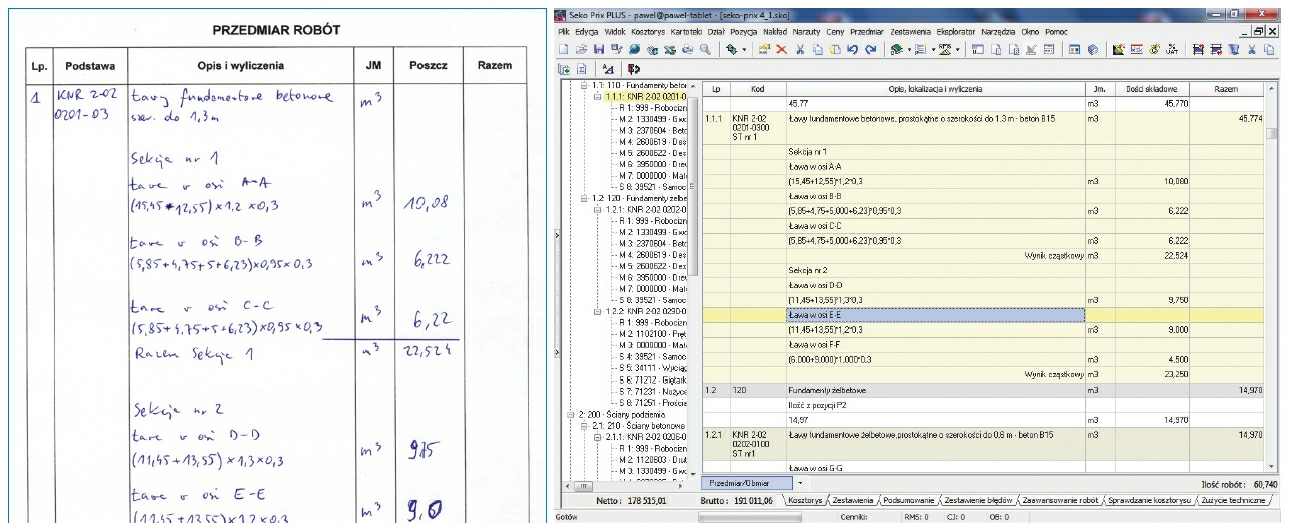Click the New document icon in toolbar
1294x523 pixels.
coord(564,48)
